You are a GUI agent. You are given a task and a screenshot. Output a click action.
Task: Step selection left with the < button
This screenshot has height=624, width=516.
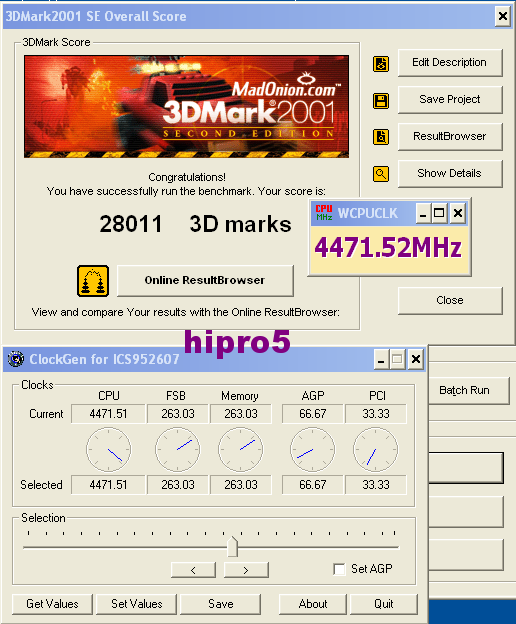tap(193, 570)
